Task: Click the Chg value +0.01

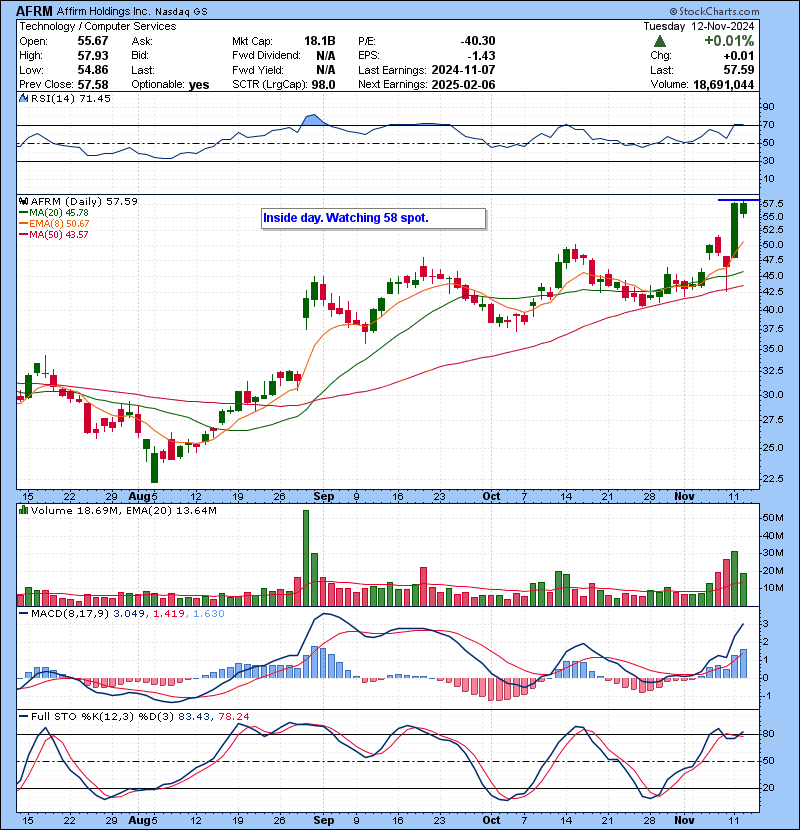Action: tap(739, 56)
